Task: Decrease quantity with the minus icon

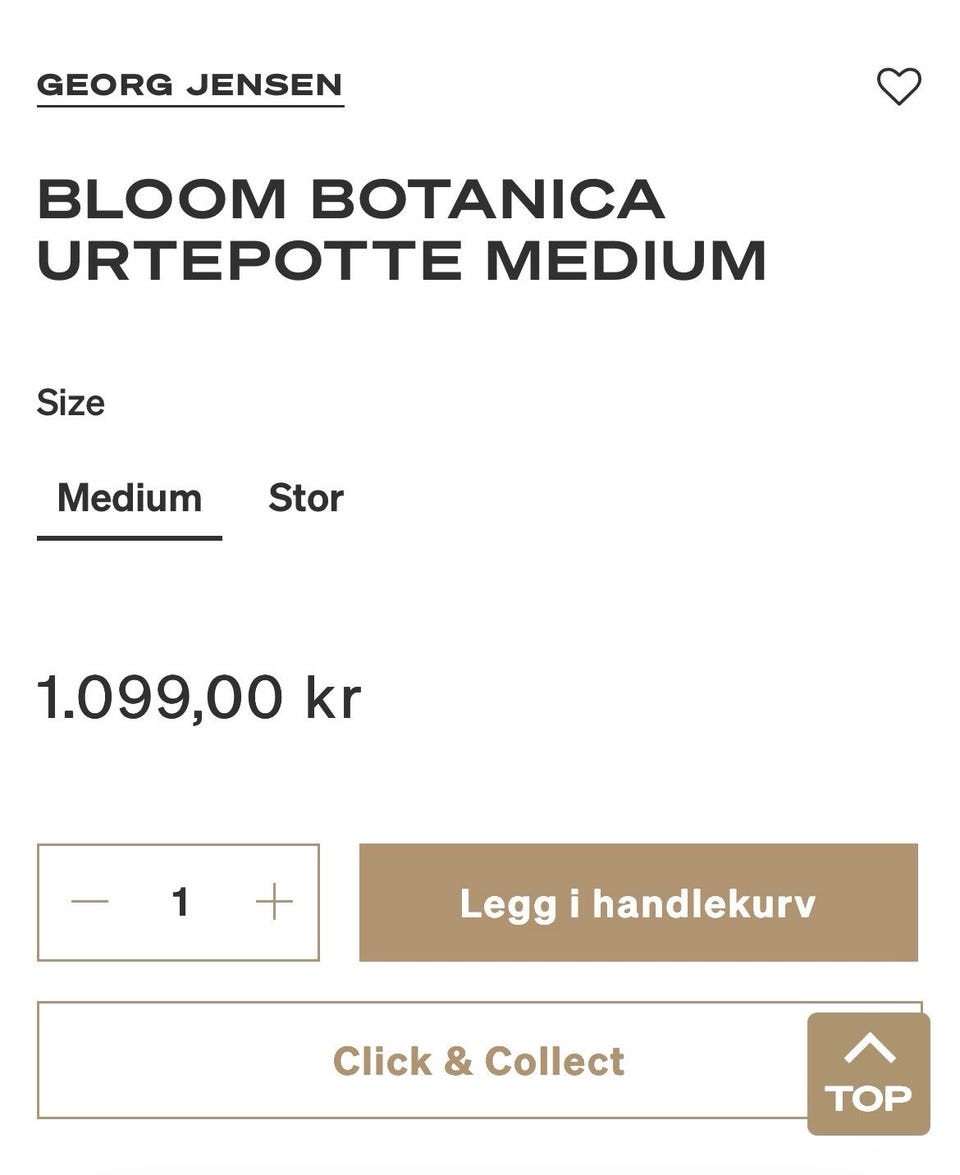Action: click(x=90, y=902)
